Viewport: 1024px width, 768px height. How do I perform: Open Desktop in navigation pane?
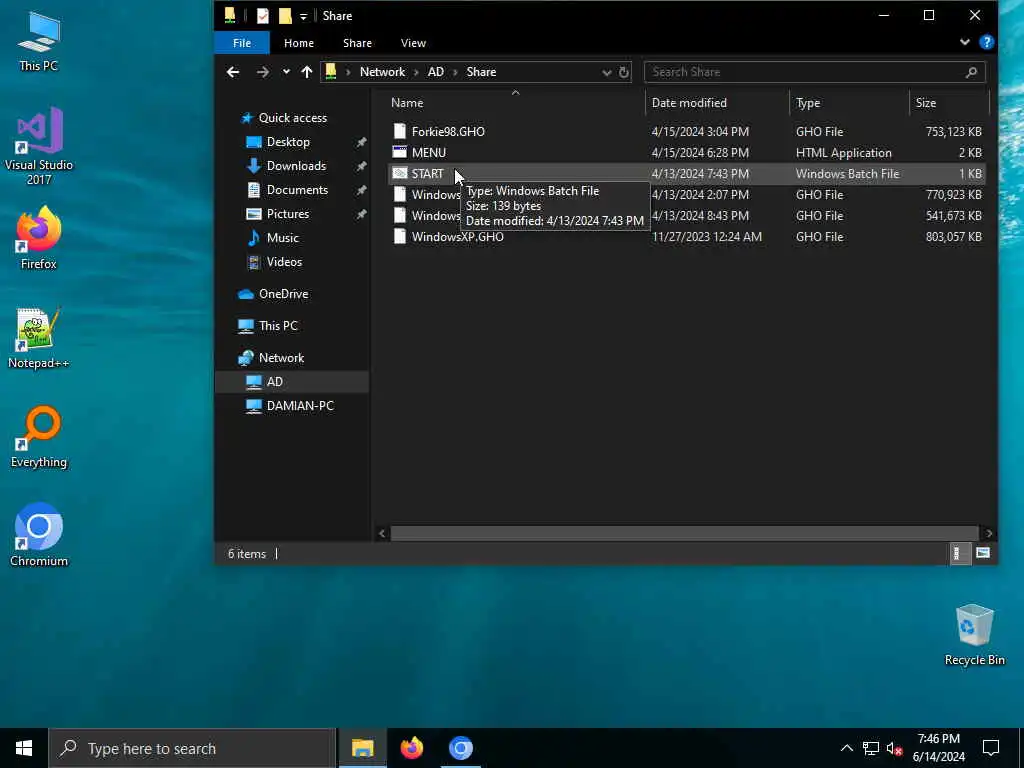point(288,142)
